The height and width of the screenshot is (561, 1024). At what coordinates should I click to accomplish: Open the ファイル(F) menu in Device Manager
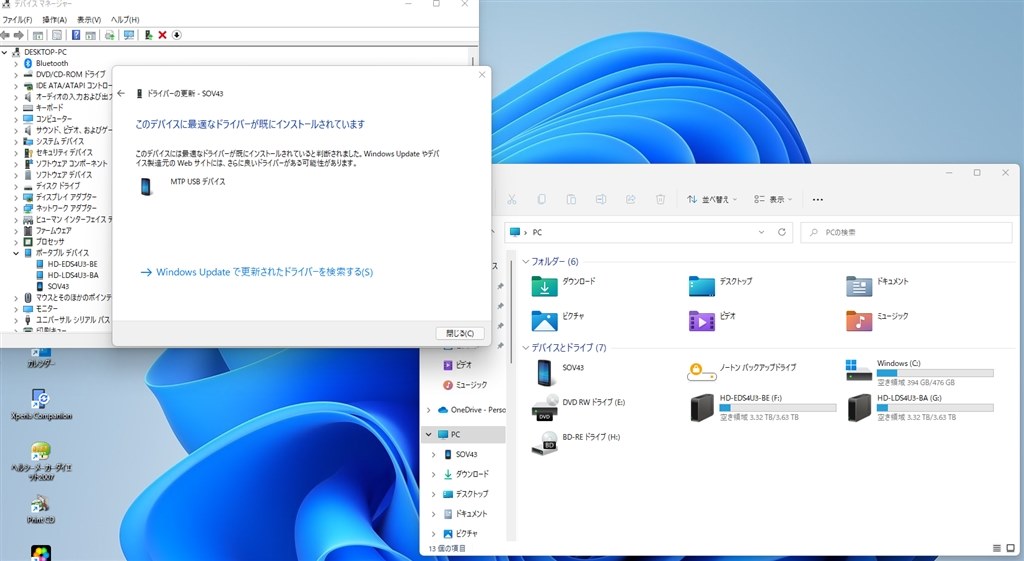(17, 20)
